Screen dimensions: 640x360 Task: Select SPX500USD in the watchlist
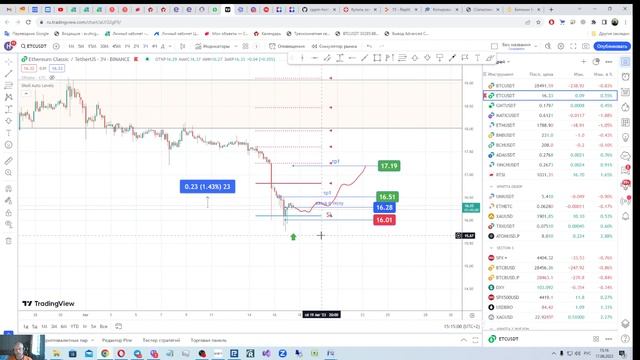click(x=550, y=298)
